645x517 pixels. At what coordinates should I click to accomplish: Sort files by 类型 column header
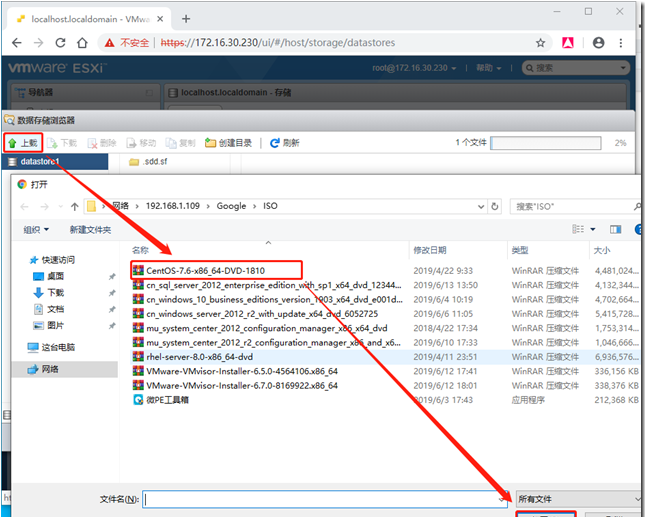point(520,250)
